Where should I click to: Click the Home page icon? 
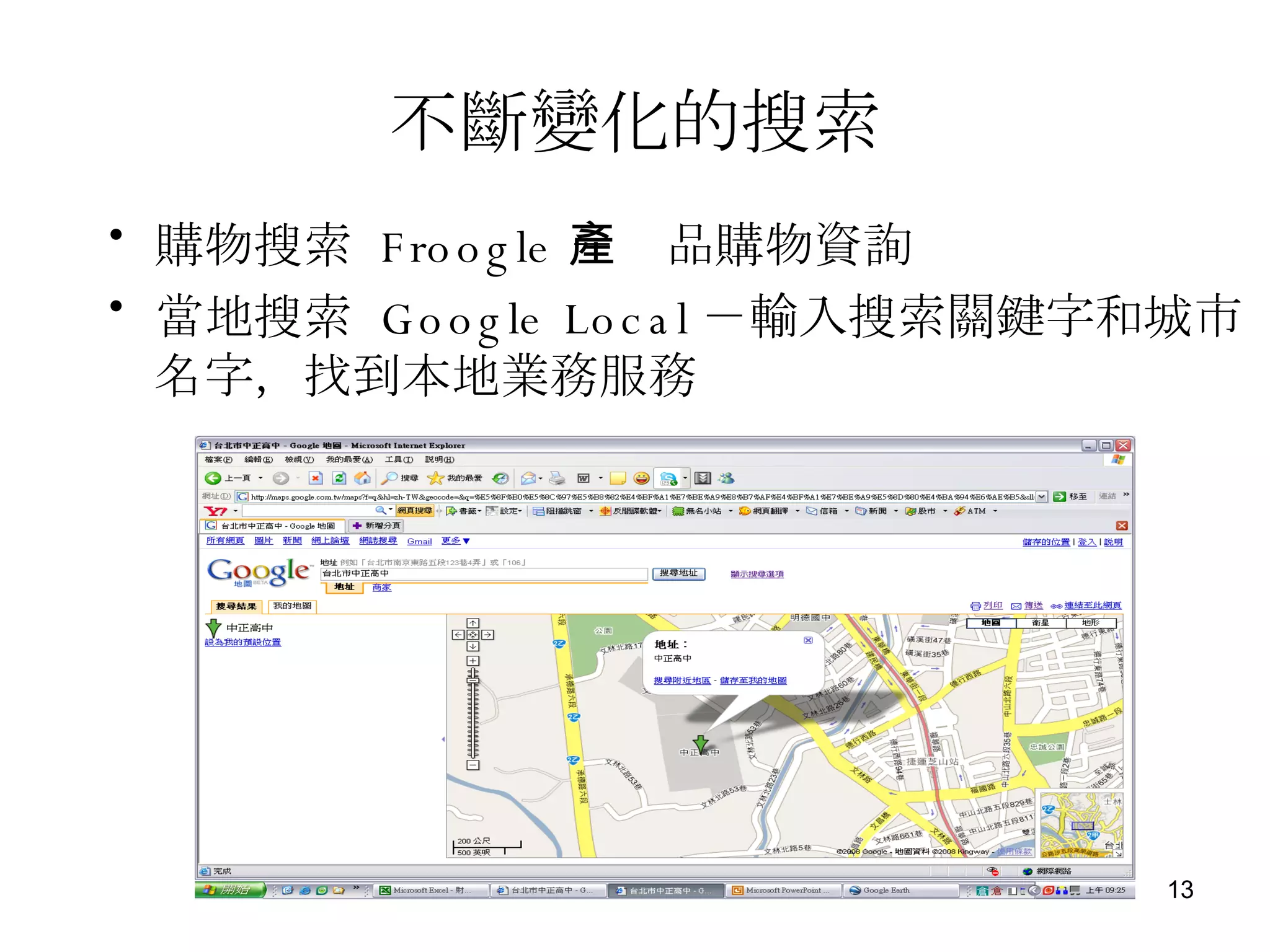coord(363,478)
